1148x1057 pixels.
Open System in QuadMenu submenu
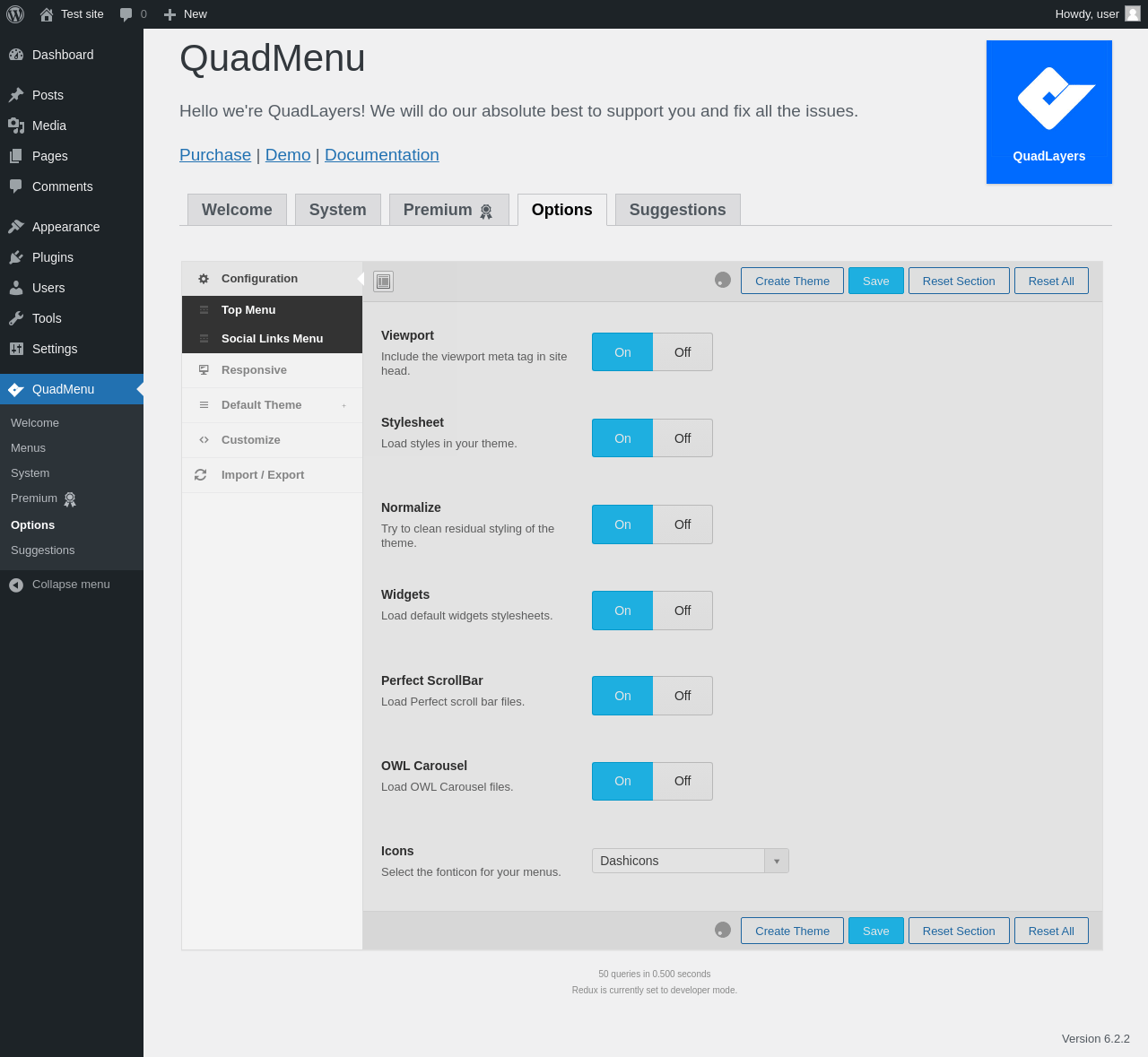point(72,473)
